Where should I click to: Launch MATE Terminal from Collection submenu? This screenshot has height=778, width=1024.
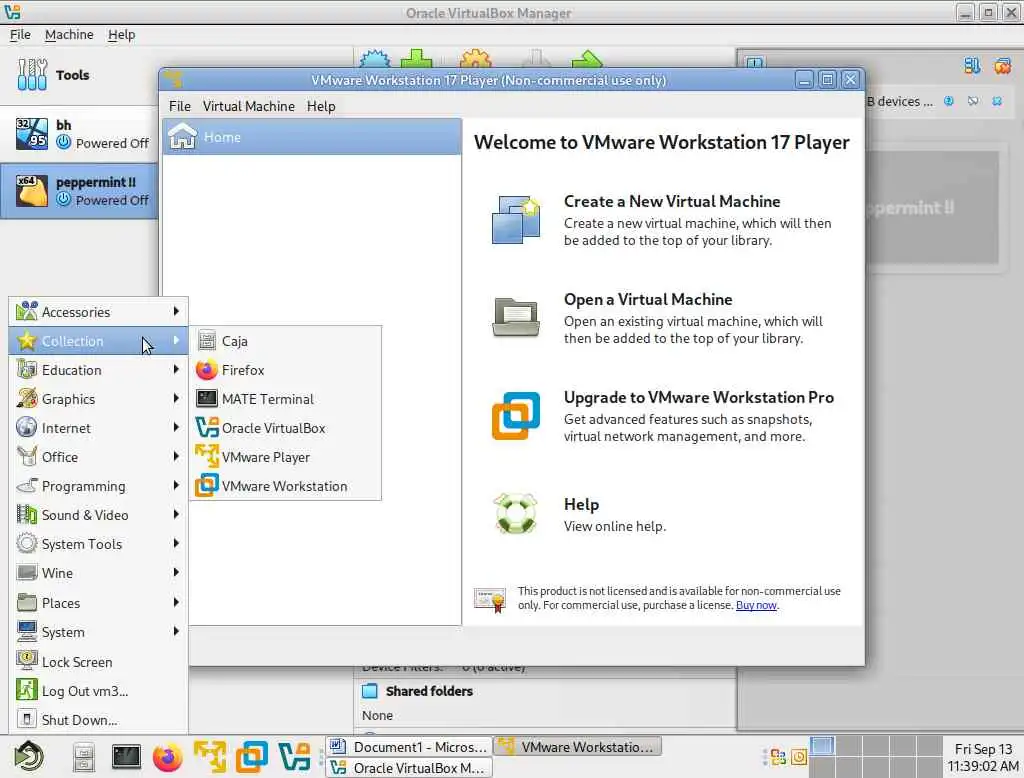coord(285,399)
